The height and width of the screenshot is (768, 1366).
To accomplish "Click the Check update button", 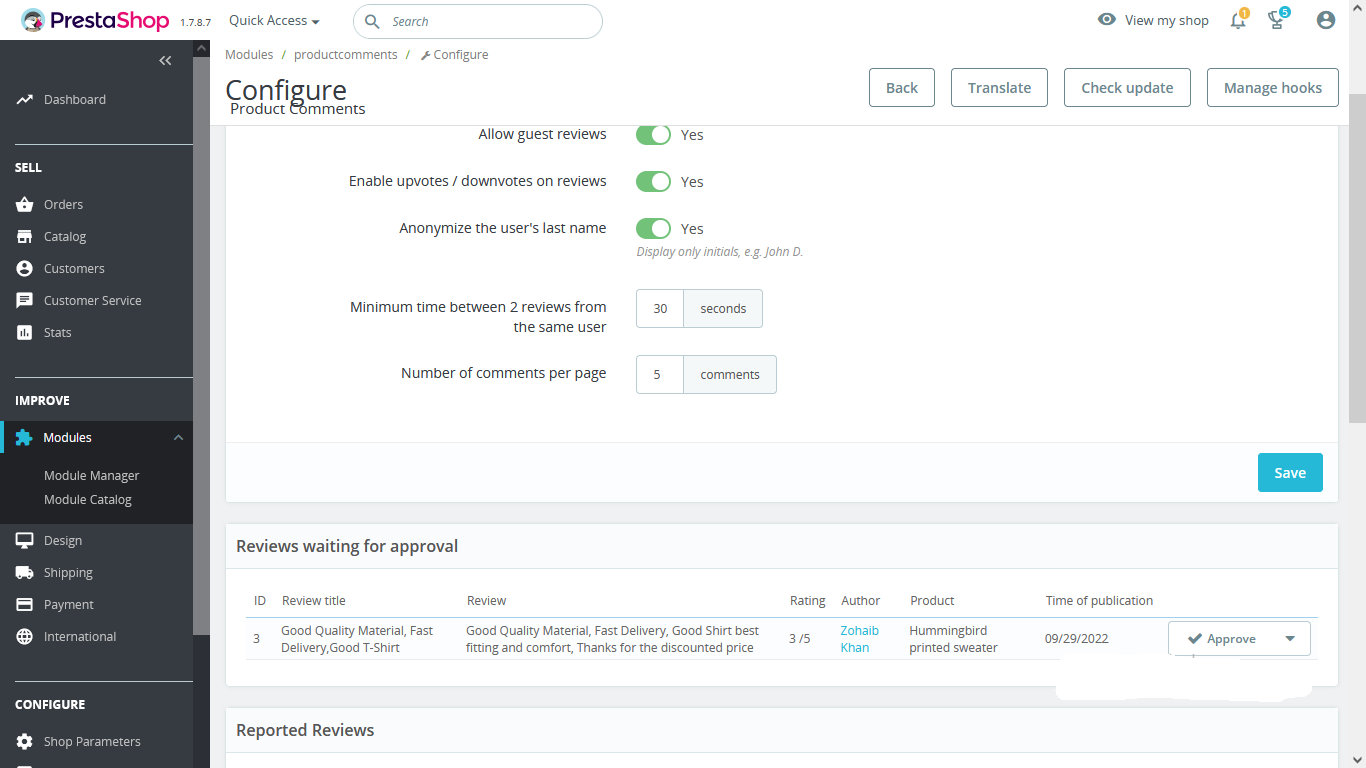I will [x=1127, y=88].
